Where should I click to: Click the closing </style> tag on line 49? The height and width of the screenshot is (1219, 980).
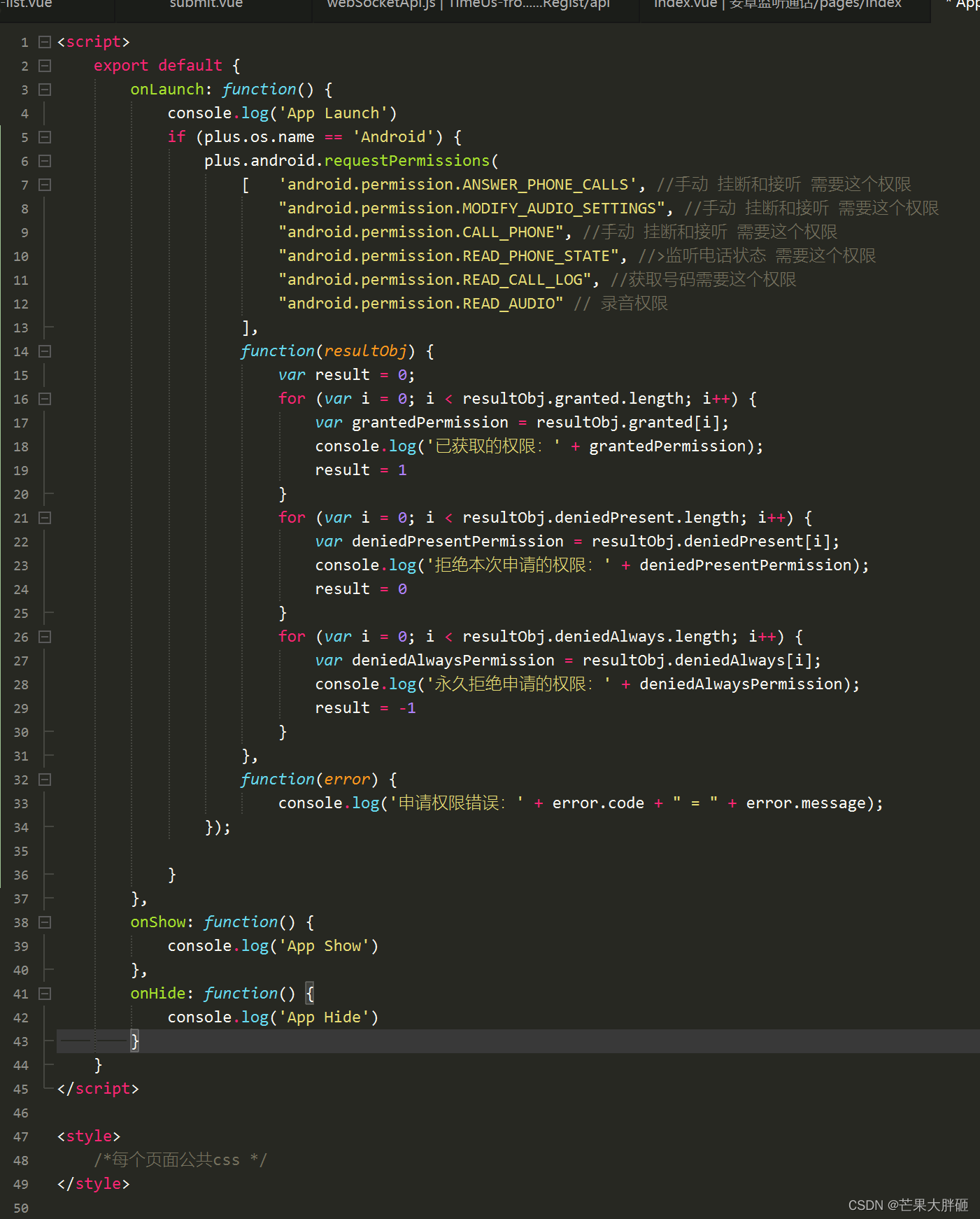94,1184
